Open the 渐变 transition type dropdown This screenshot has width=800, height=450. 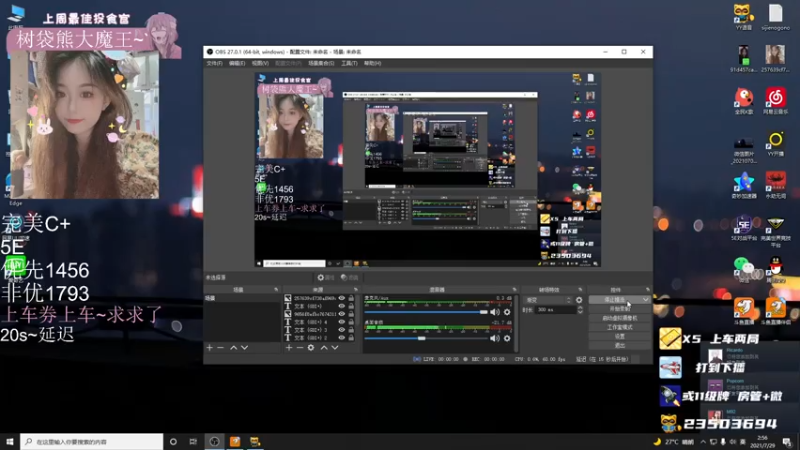[547, 300]
